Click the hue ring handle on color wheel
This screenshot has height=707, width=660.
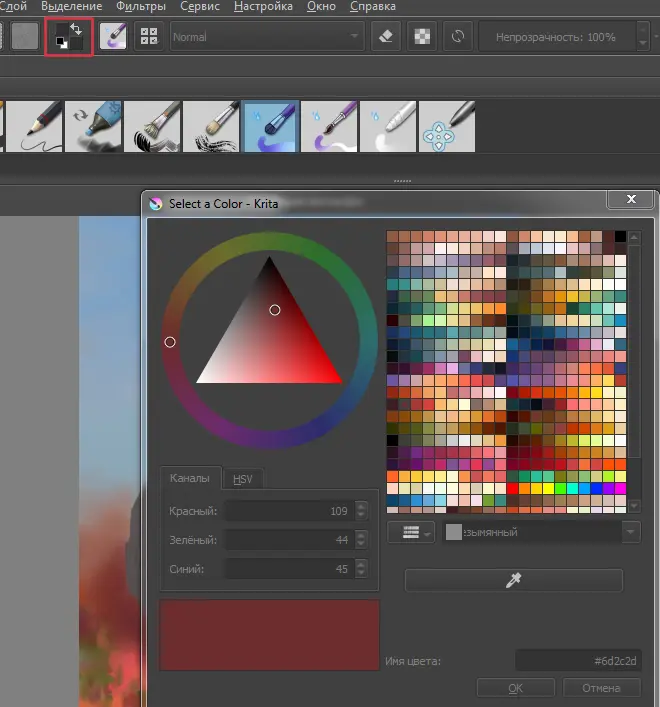[x=170, y=342]
